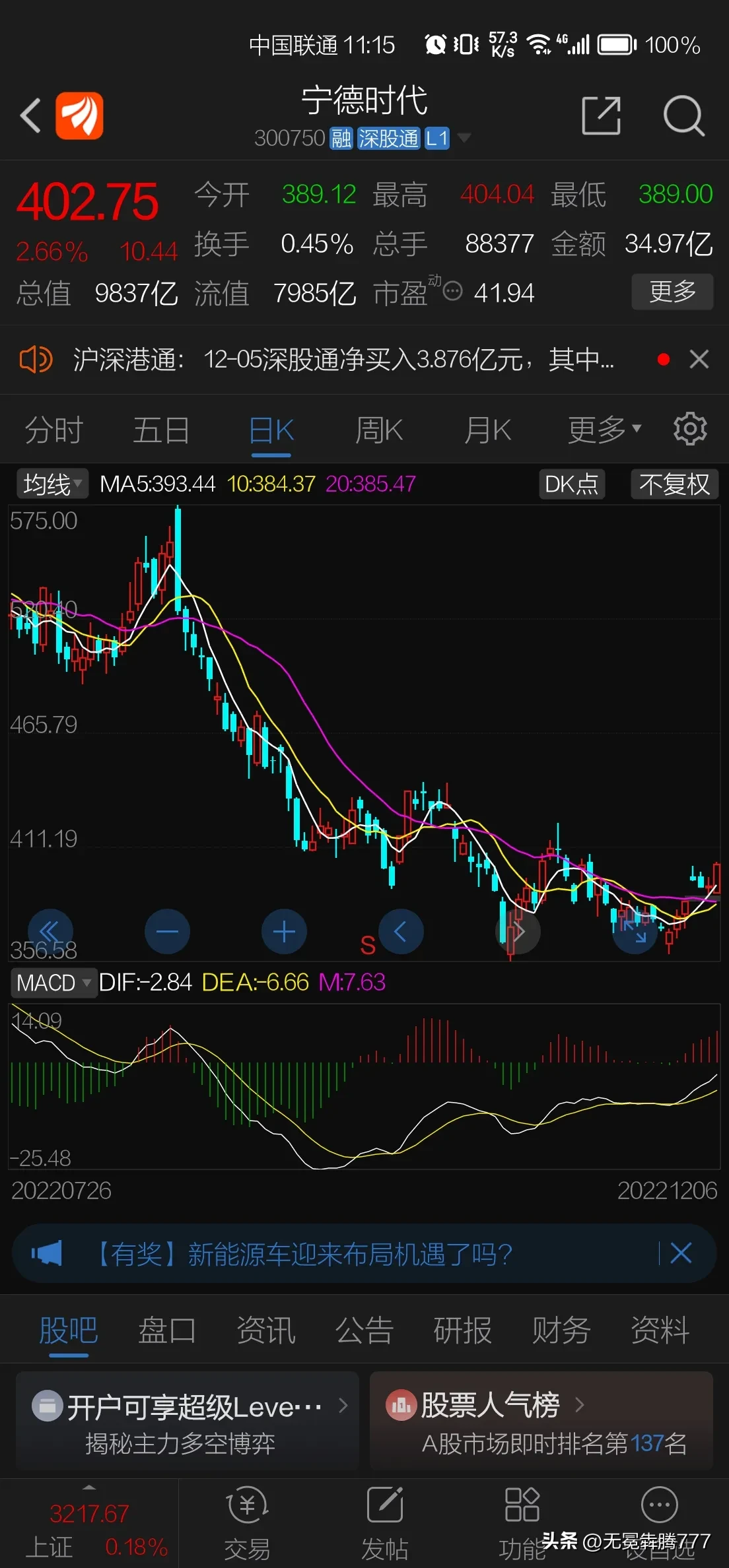729x1568 pixels.
Task: Select the 资讯 tab
Action: pyautogui.click(x=265, y=1330)
